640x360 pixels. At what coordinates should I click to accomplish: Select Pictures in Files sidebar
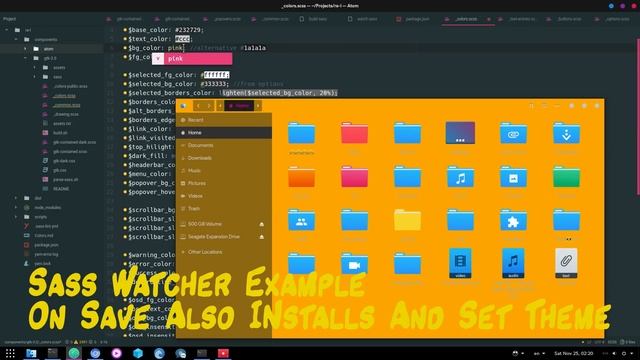click(224, 183)
